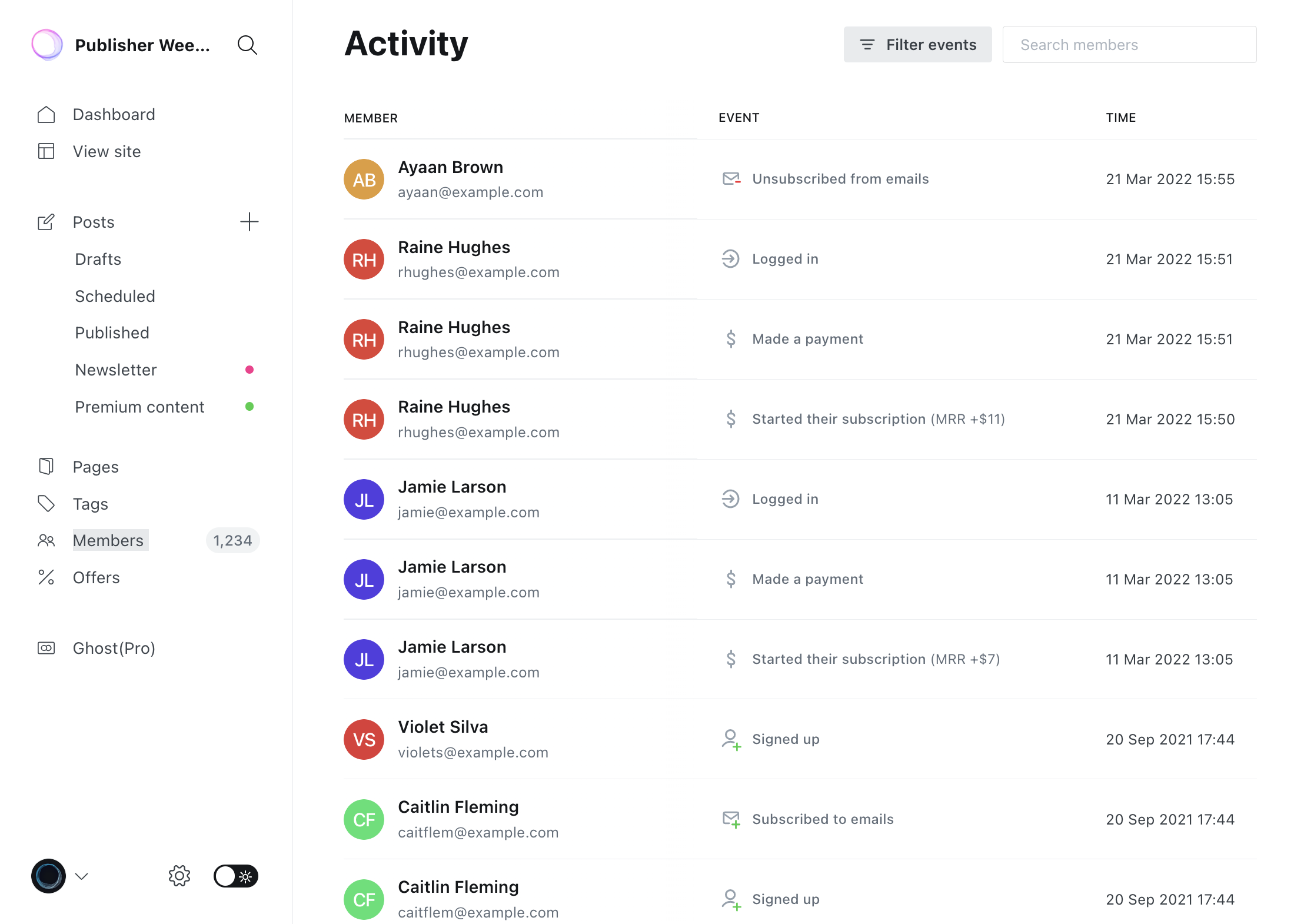
Task: Open the sidebar search magnifier icon
Action: pos(247,45)
